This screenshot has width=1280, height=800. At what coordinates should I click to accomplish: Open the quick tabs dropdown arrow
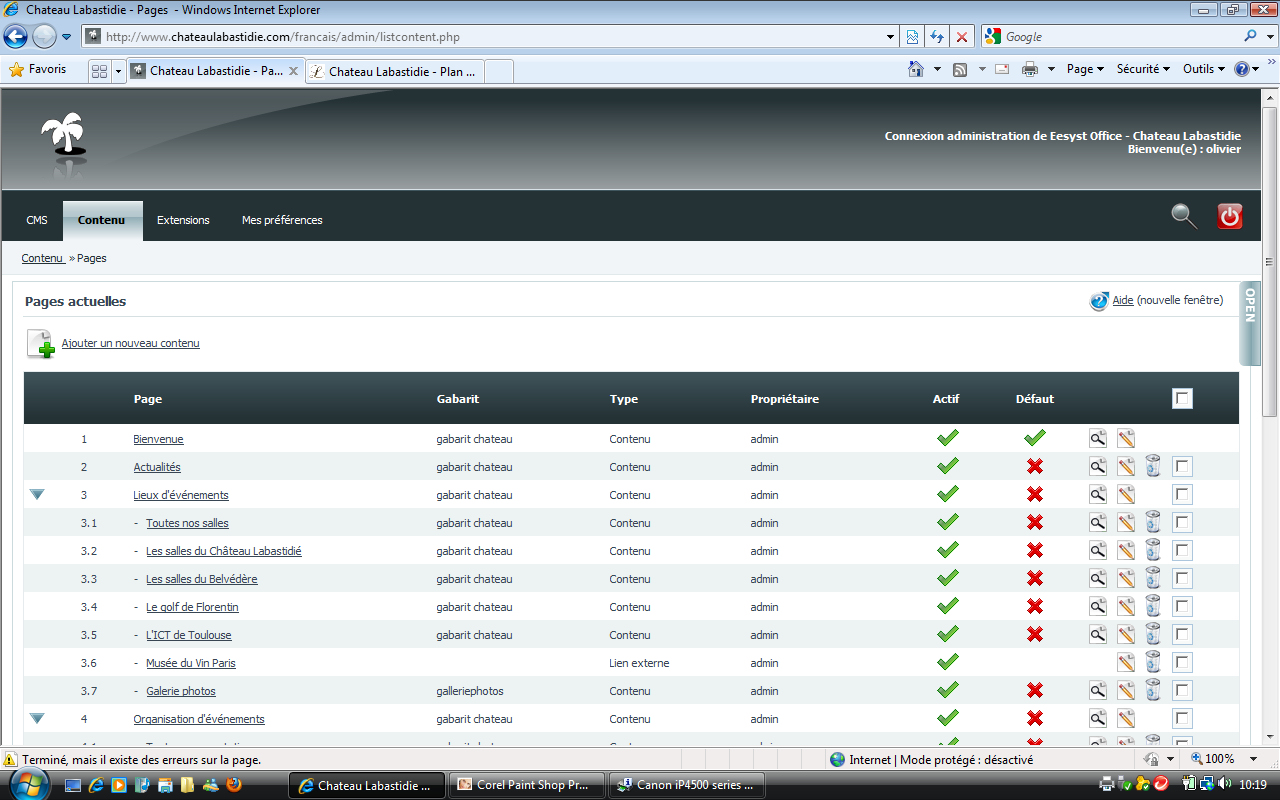tap(118, 71)
